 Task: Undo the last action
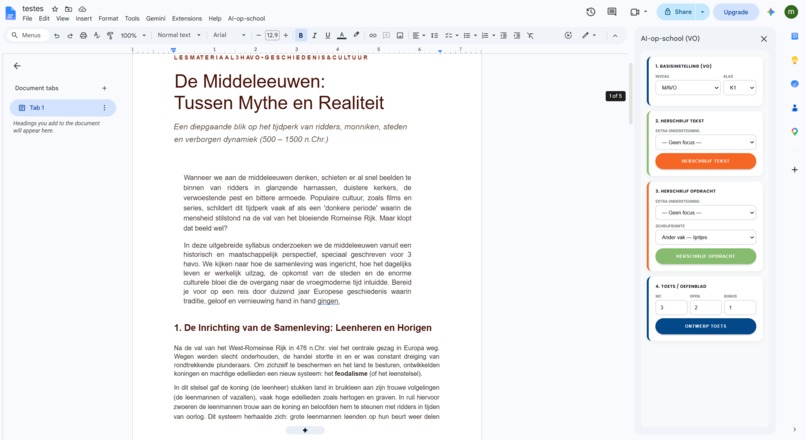coord(57,35)
